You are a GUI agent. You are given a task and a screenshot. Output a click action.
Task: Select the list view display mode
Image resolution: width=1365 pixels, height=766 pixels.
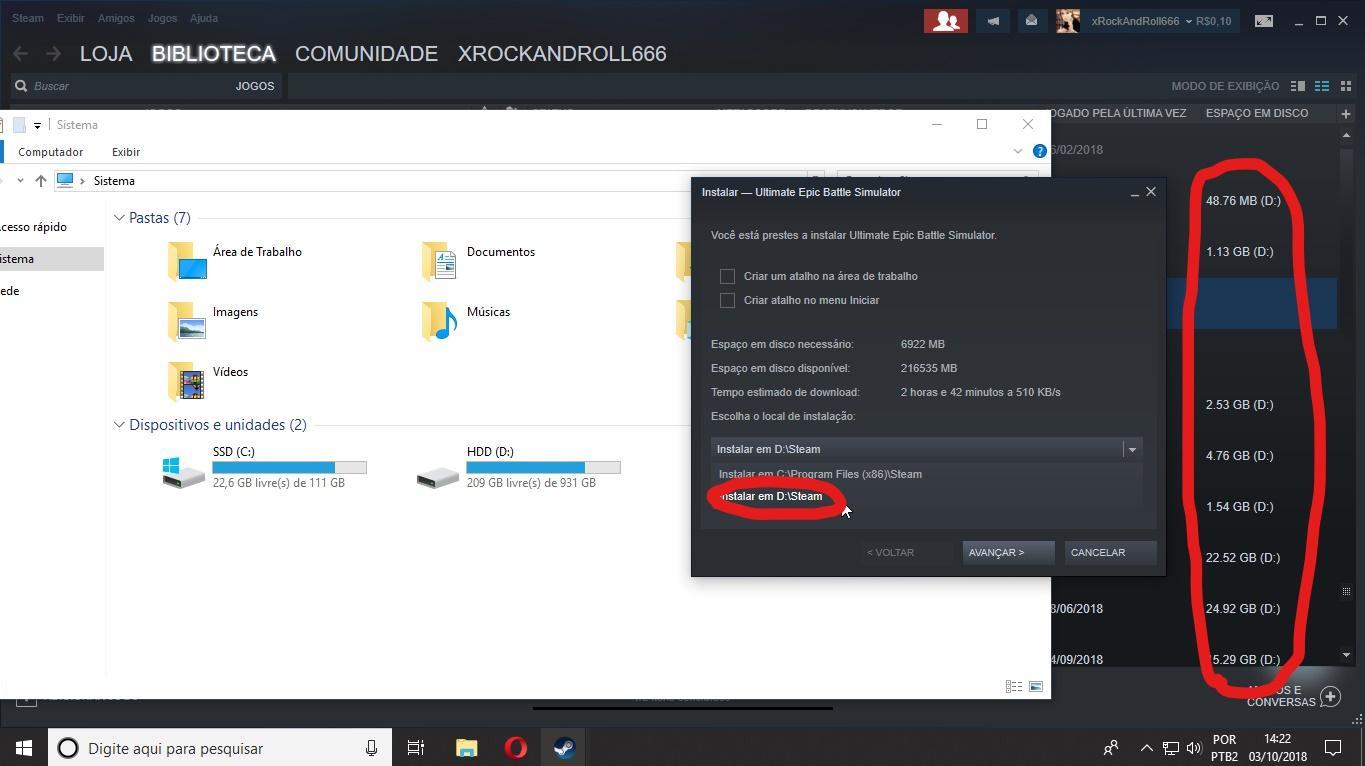tap(1321, 86)
